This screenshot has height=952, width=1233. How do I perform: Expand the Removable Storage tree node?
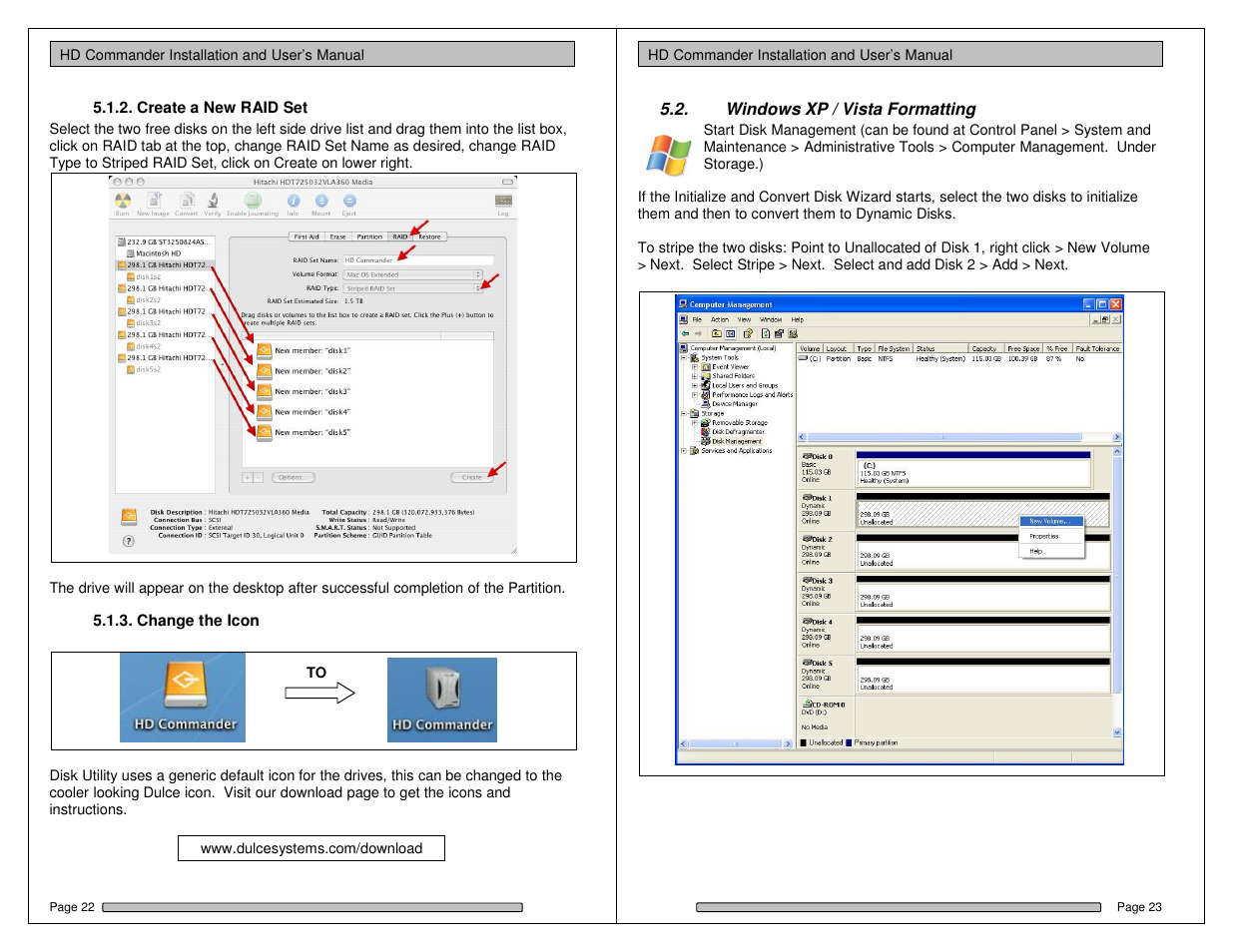click(x=694, y=422)
